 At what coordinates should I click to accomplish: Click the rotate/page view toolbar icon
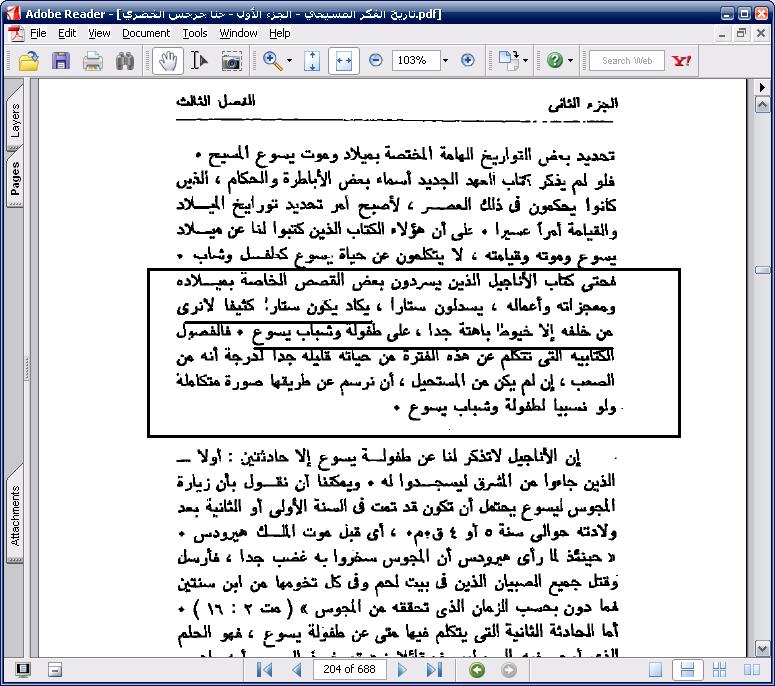click(x=509, y=60)
